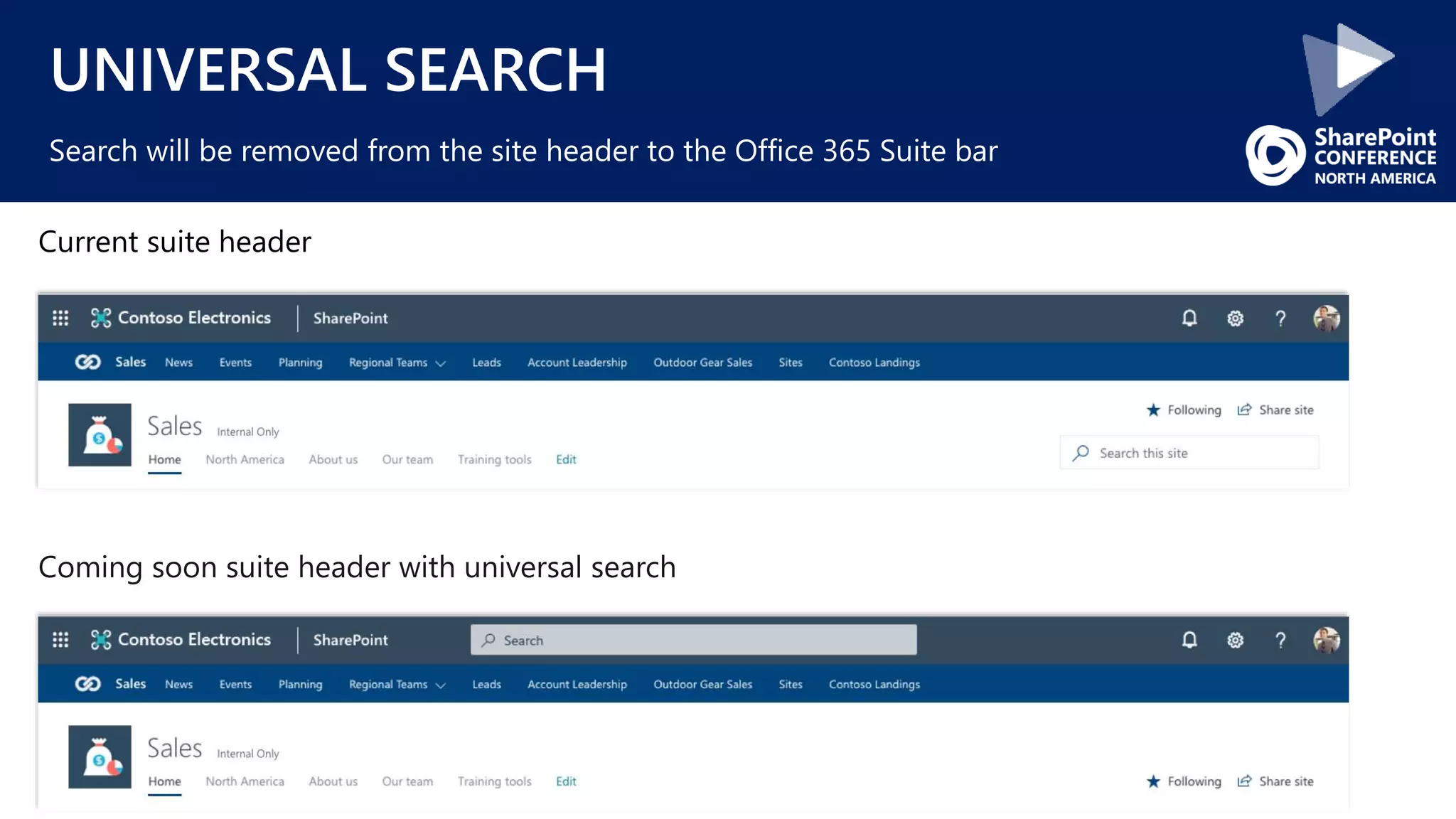Open help question mark in current suite header

1280,318
